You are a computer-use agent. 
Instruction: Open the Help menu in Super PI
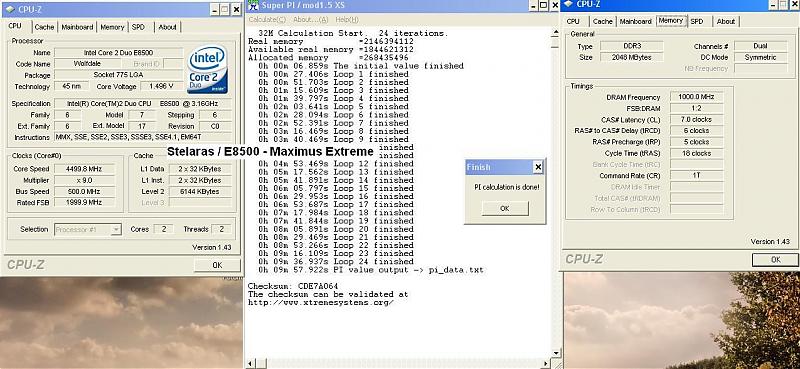click(347, 19)
